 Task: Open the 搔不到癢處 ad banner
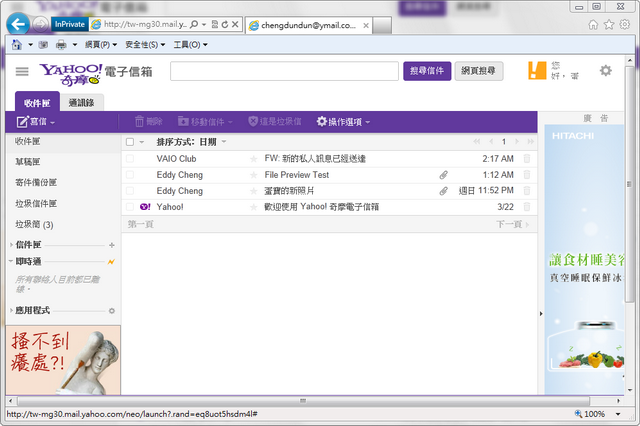[x=63, y=360]
